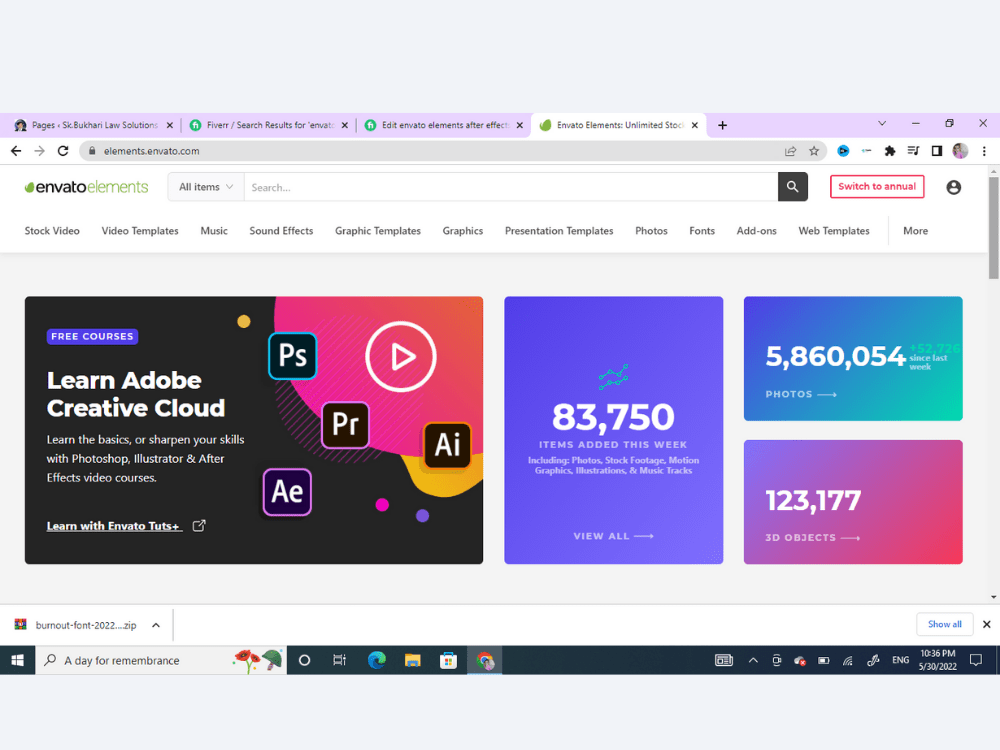Open Graphics category
This screenshot has height=750, width=1000.
[x=462, y=231]
